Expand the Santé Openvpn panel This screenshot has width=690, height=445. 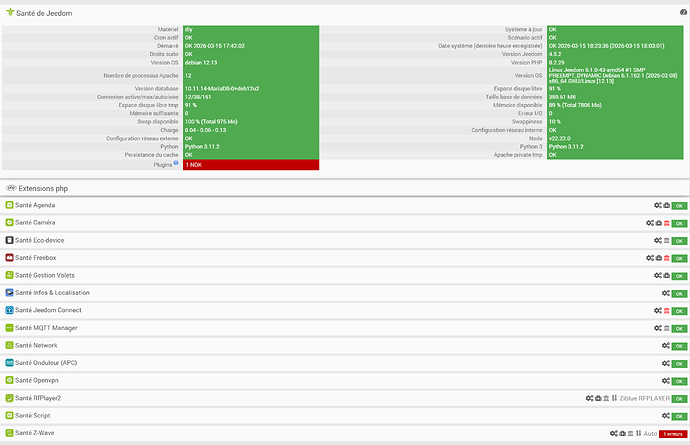[37, 380]
